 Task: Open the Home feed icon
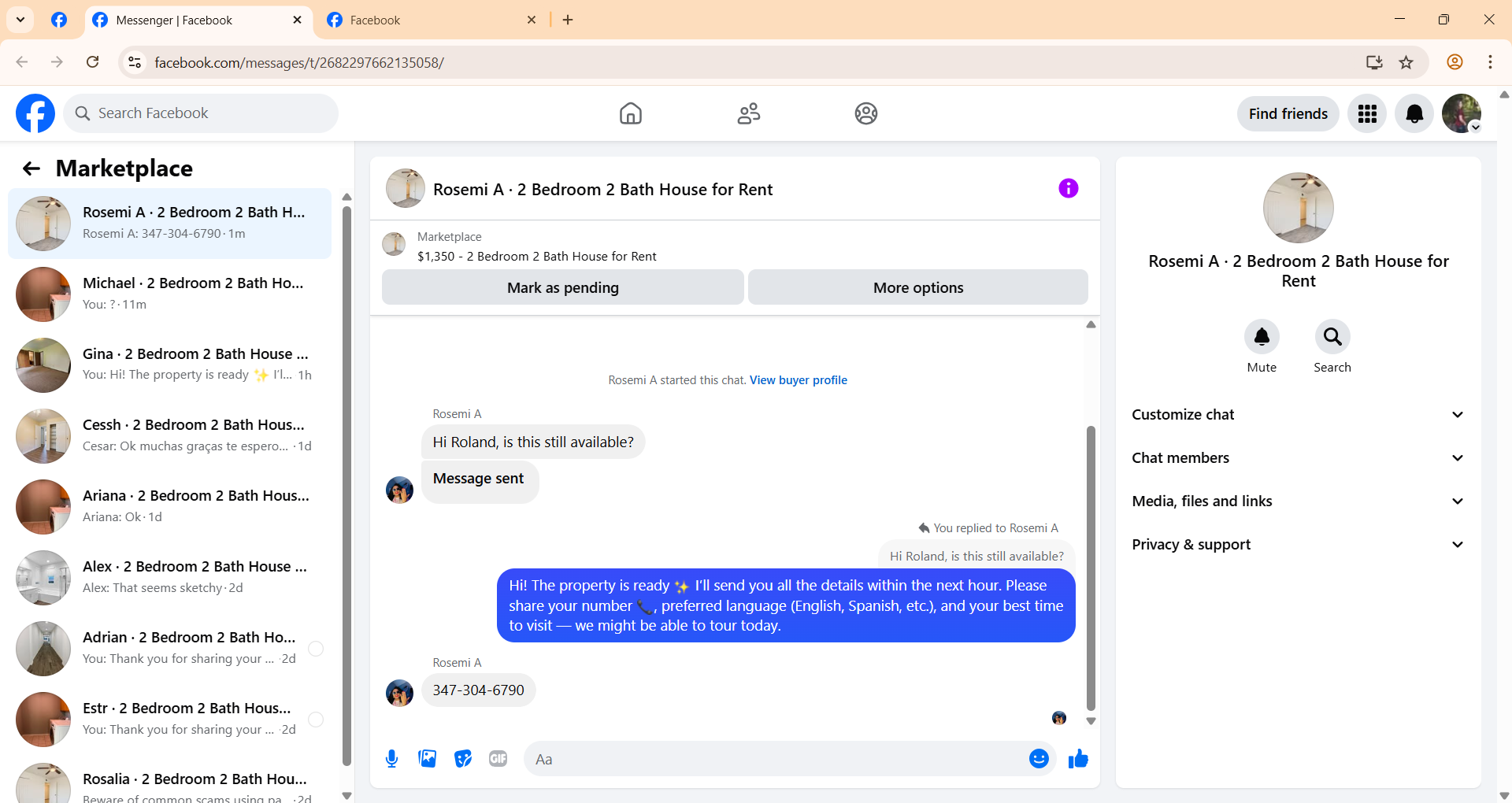tap(631, 113)
